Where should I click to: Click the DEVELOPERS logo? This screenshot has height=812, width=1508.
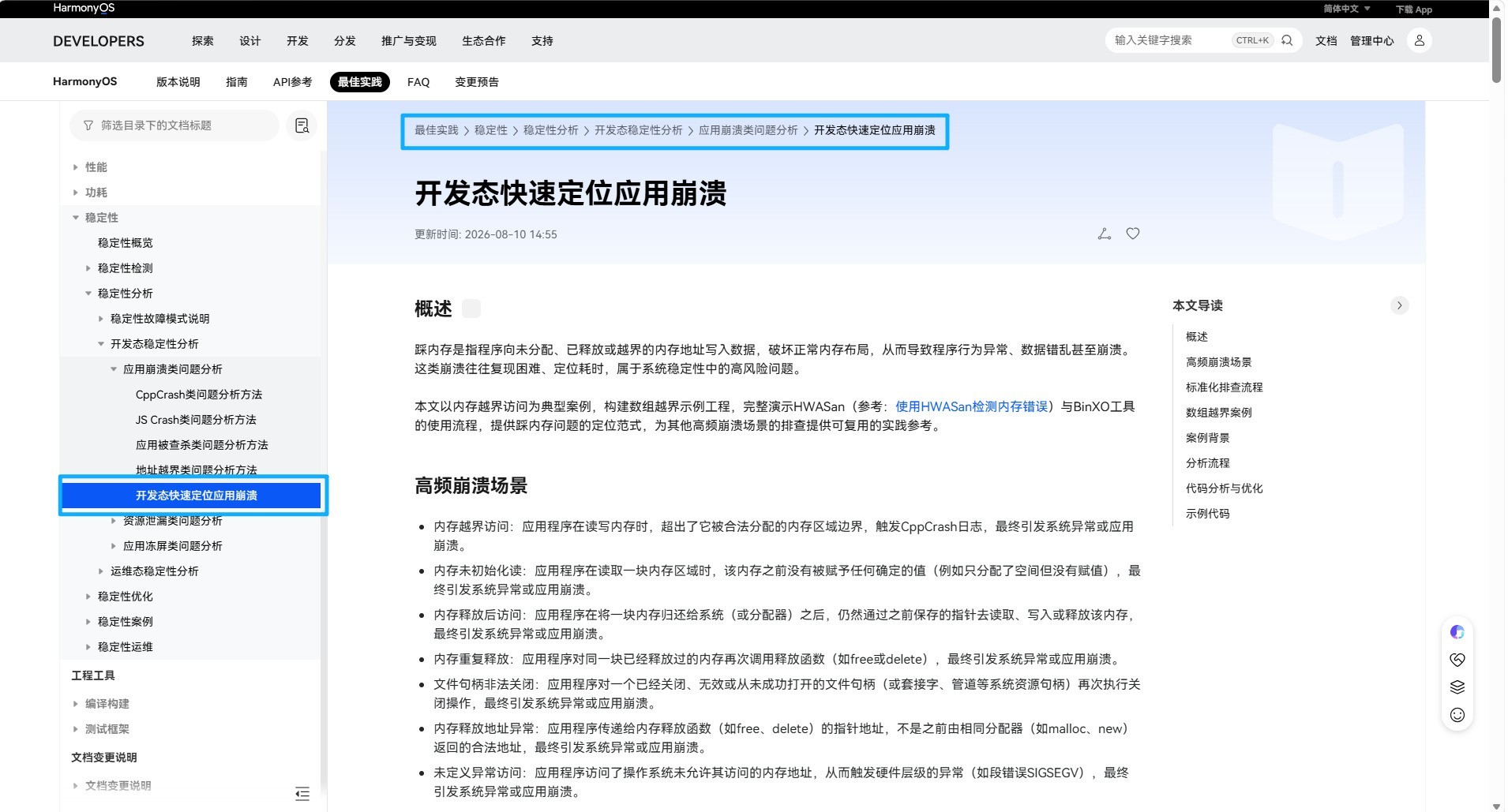99,41
